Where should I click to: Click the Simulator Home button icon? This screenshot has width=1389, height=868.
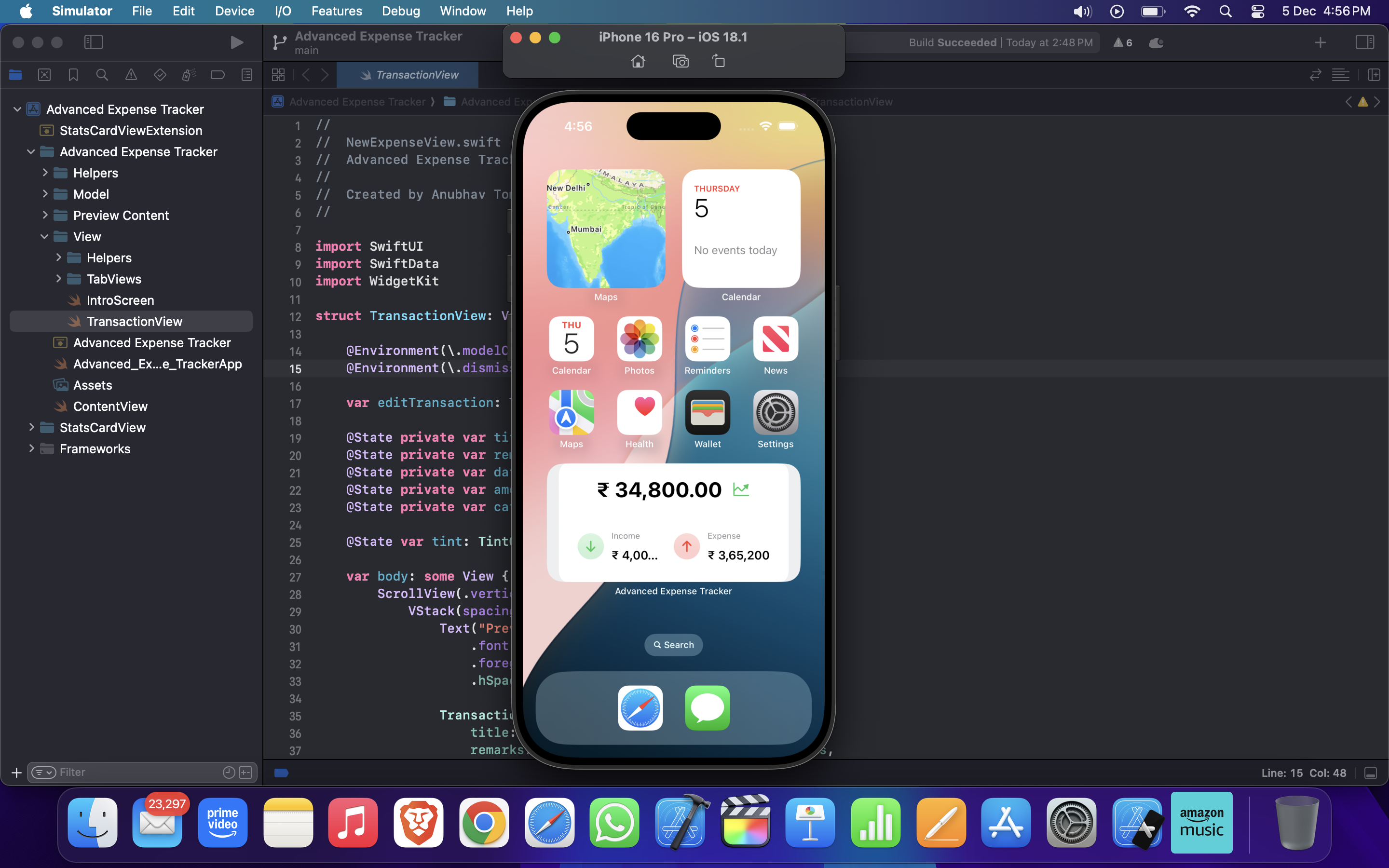pos(638,61)
